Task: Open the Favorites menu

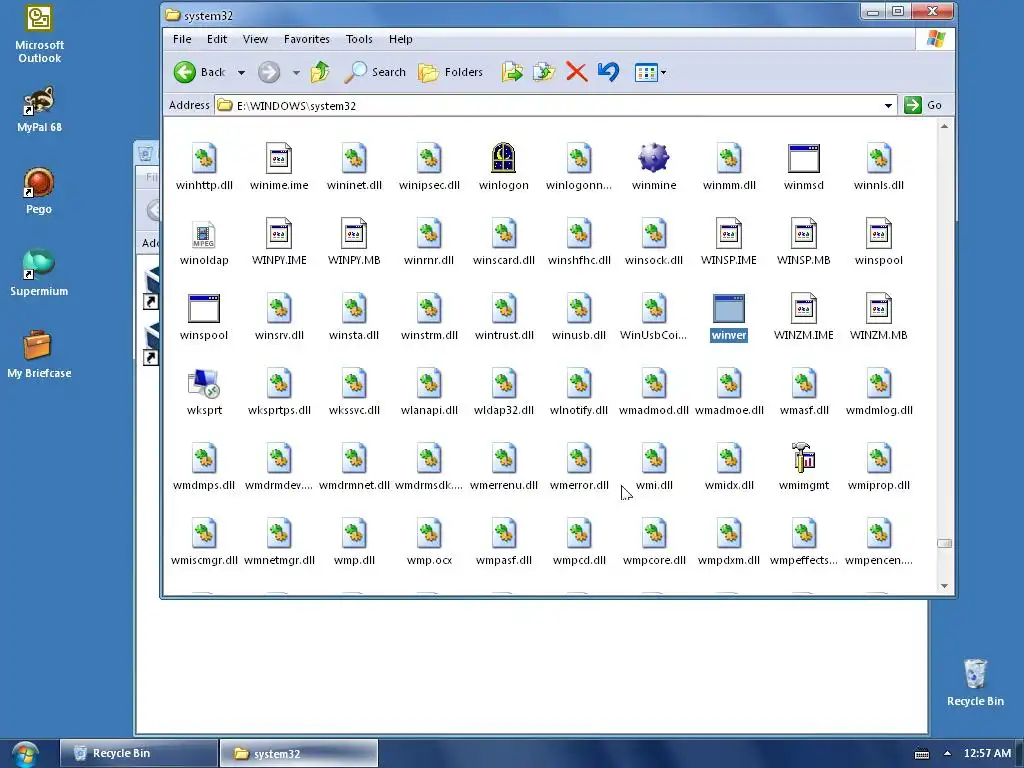Action: pos(306,39)
